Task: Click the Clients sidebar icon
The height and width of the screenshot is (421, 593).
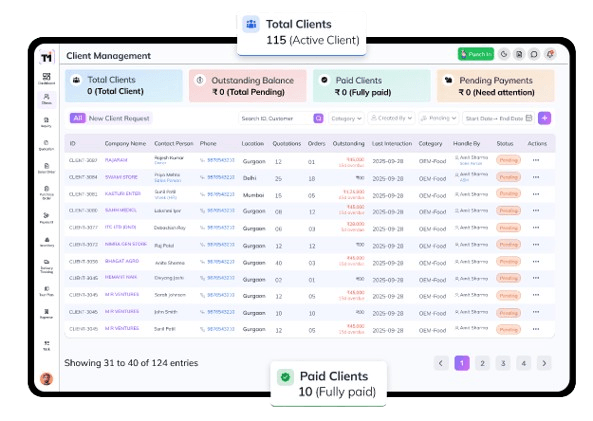Action: [x=47, y=99]
